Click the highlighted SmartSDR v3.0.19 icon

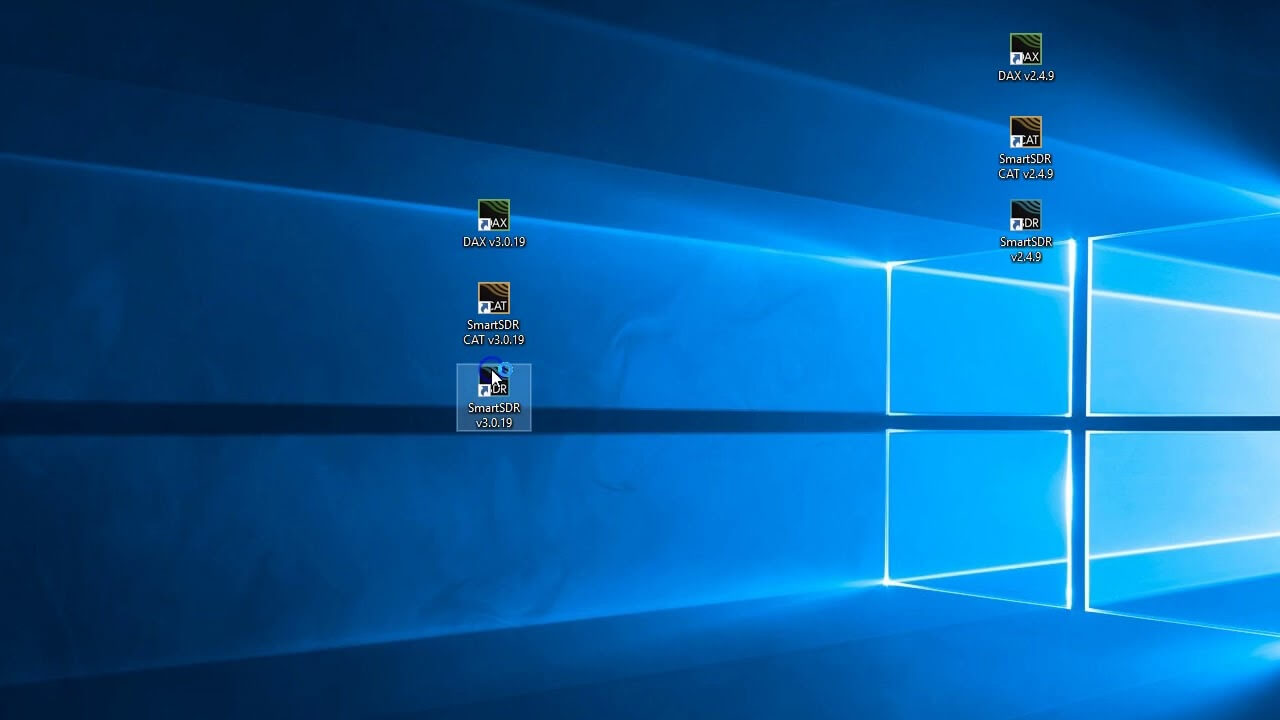coord(494,382)
